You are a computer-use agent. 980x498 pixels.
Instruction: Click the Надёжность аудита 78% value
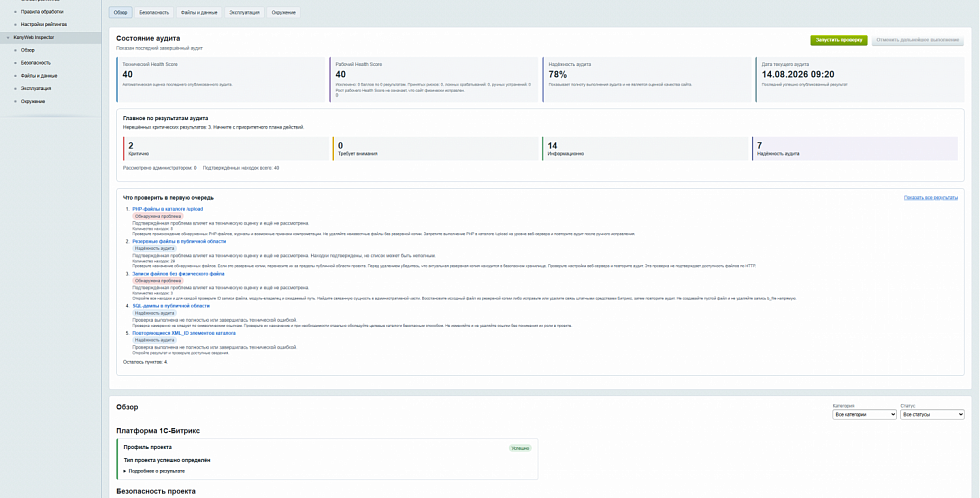[558, 74]
